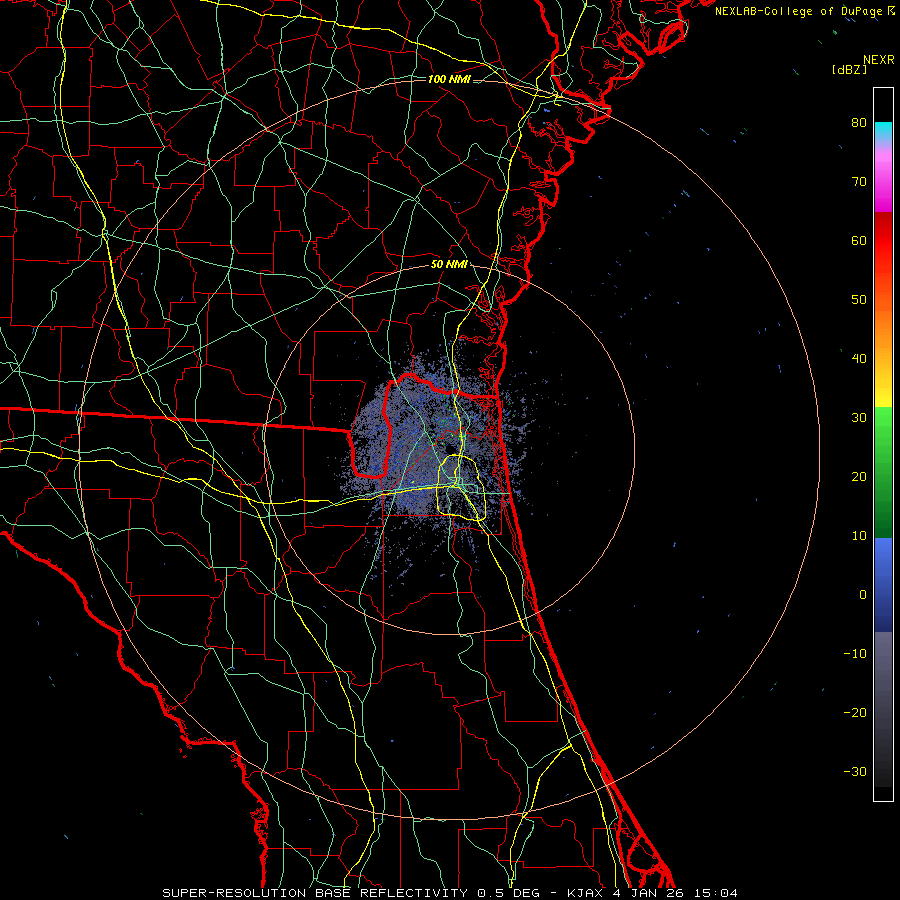Pick the bright green band of color bar

pos(883,428)
